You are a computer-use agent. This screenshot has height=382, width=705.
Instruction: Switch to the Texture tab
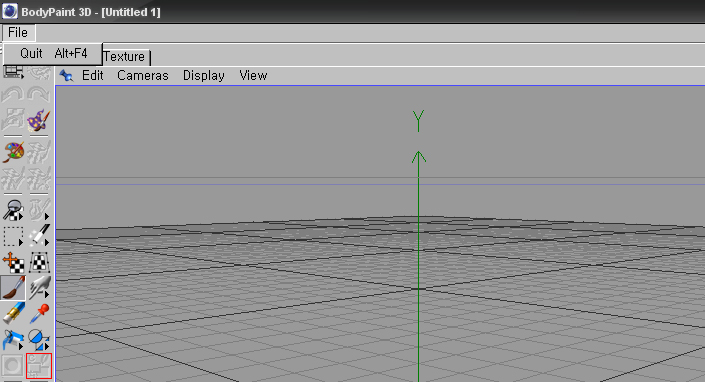(x=125, y=57)
